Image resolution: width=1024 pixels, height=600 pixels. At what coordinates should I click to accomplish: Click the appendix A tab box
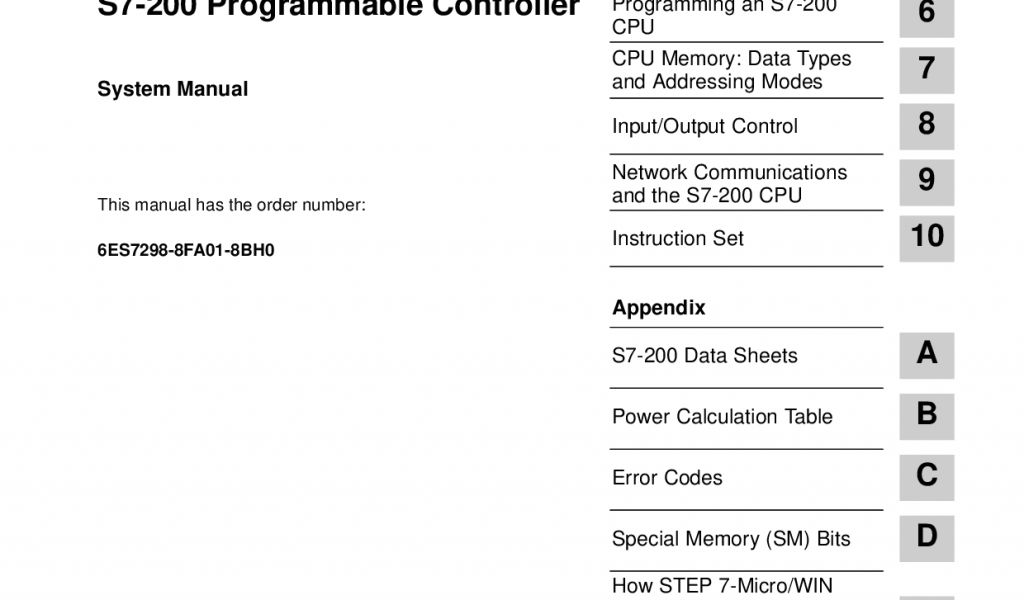(926, 354)
